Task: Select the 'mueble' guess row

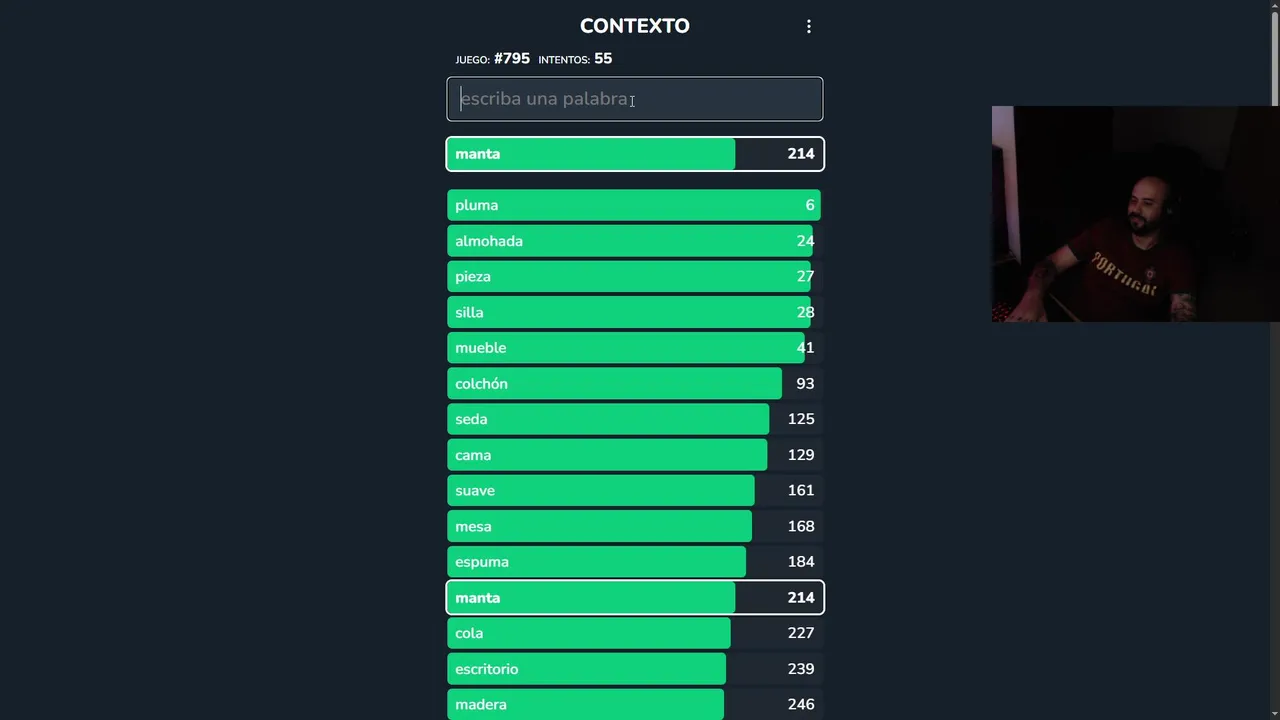Action: [x=634, y=348]
